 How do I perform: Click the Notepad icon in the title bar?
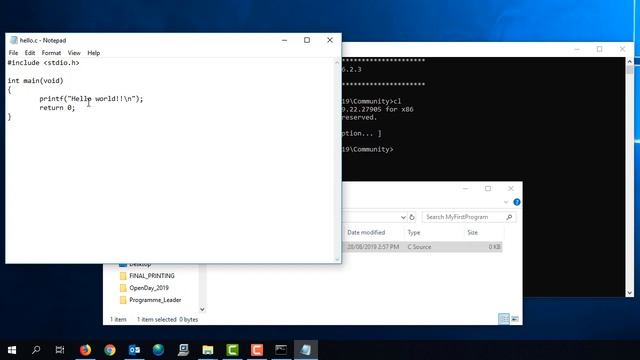(14, 40)
